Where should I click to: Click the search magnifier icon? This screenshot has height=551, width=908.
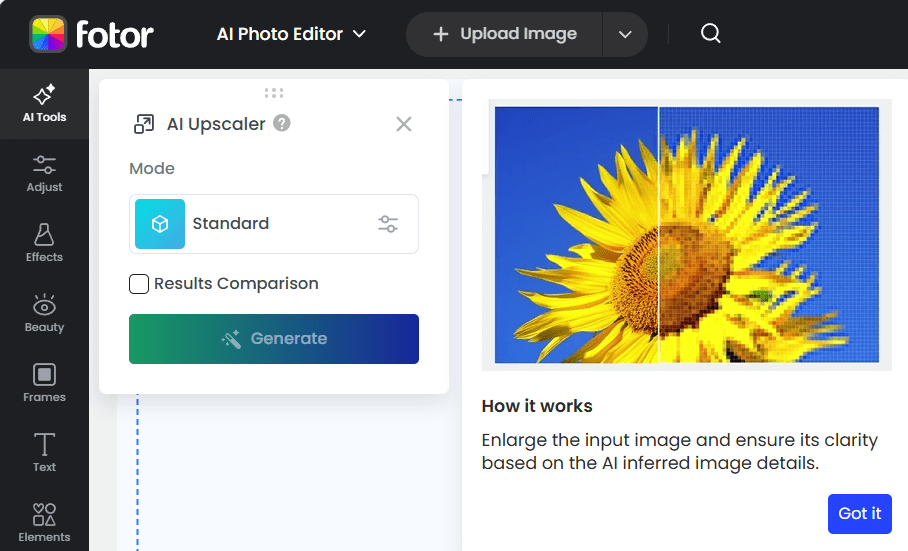click(711, 34)
